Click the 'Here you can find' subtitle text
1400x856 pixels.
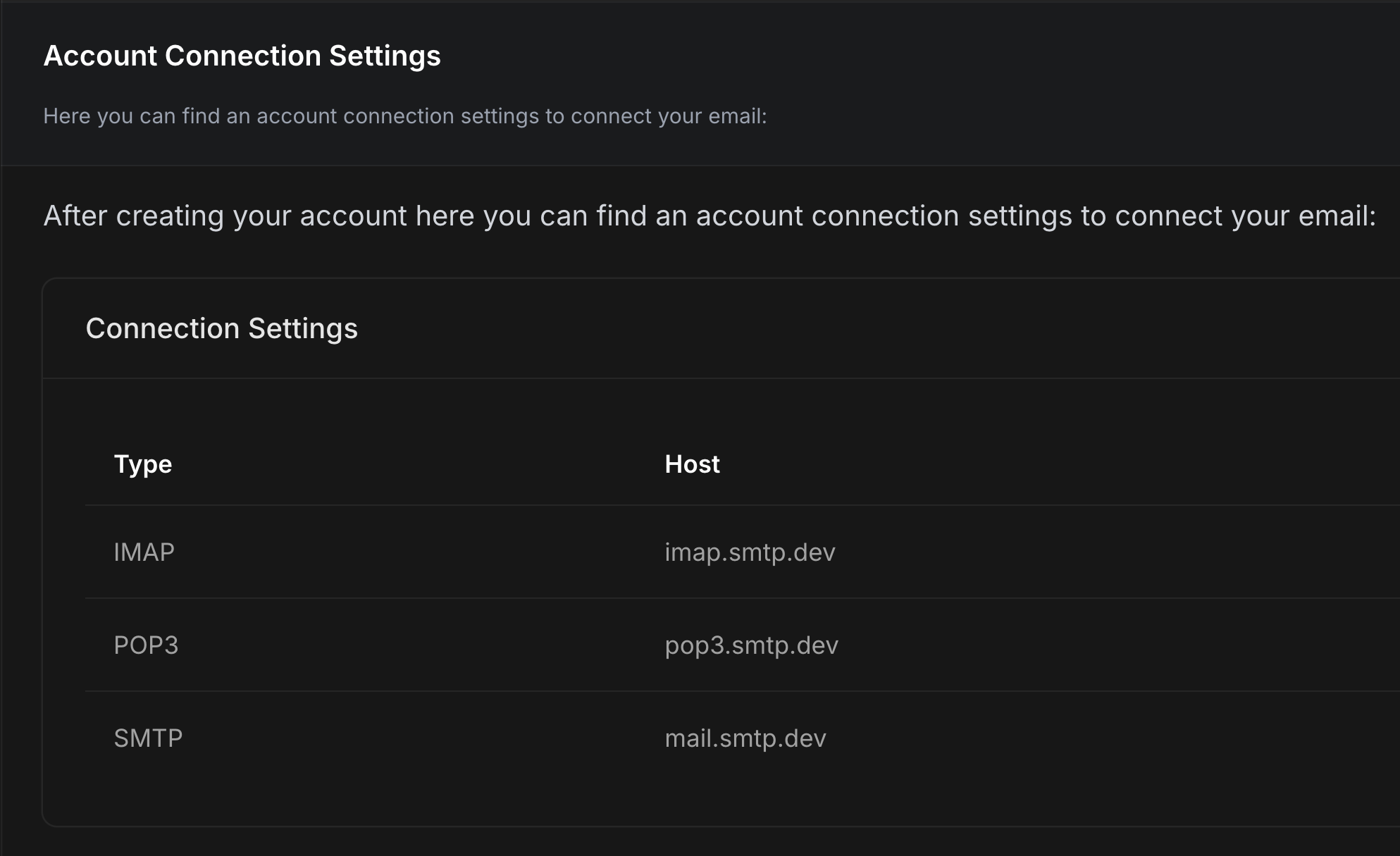coord(404,116)
